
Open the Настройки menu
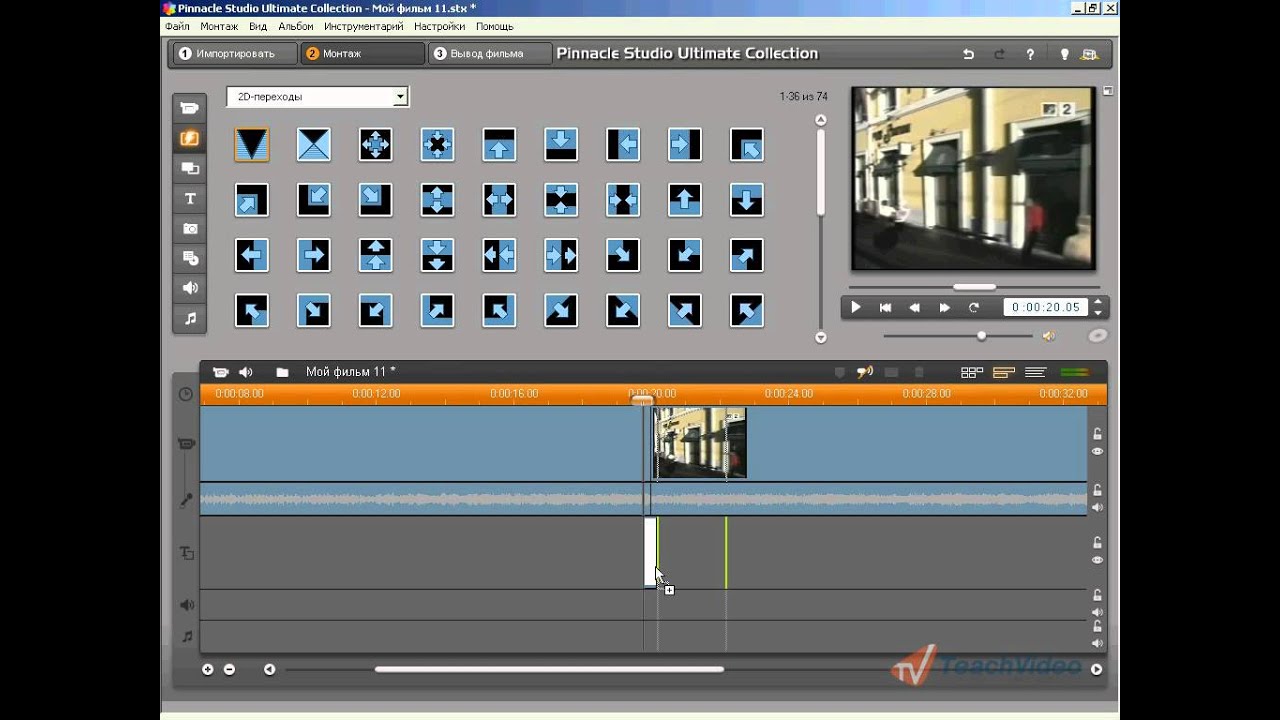tap(439, 26)
